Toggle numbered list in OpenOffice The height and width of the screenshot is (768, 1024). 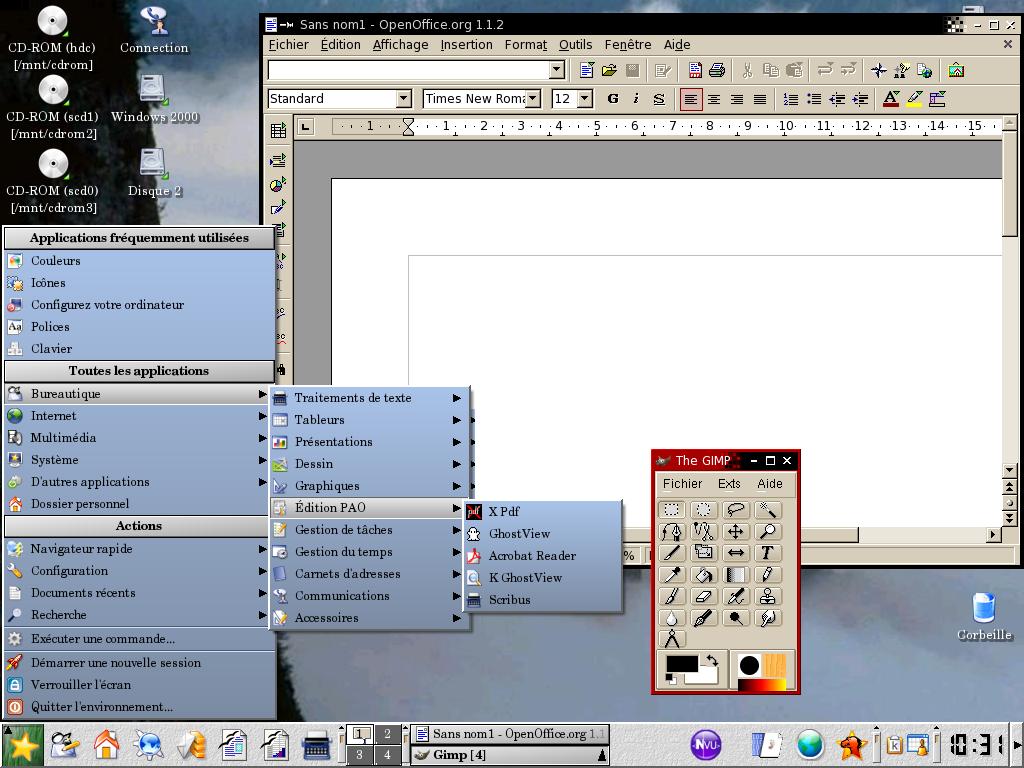point(790,99)
